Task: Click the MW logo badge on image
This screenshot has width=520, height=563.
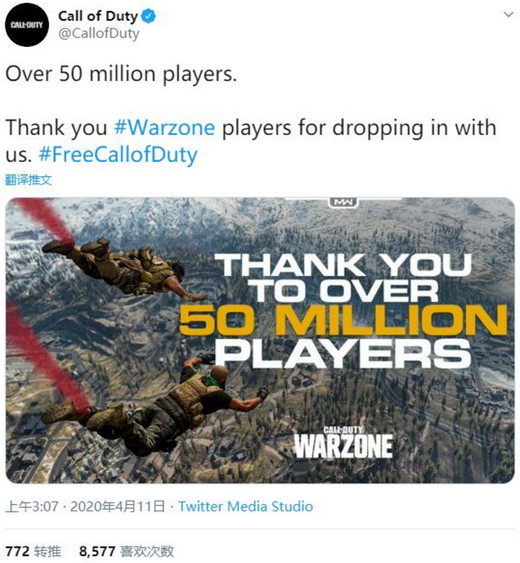Action: click(x=343, y=202)
